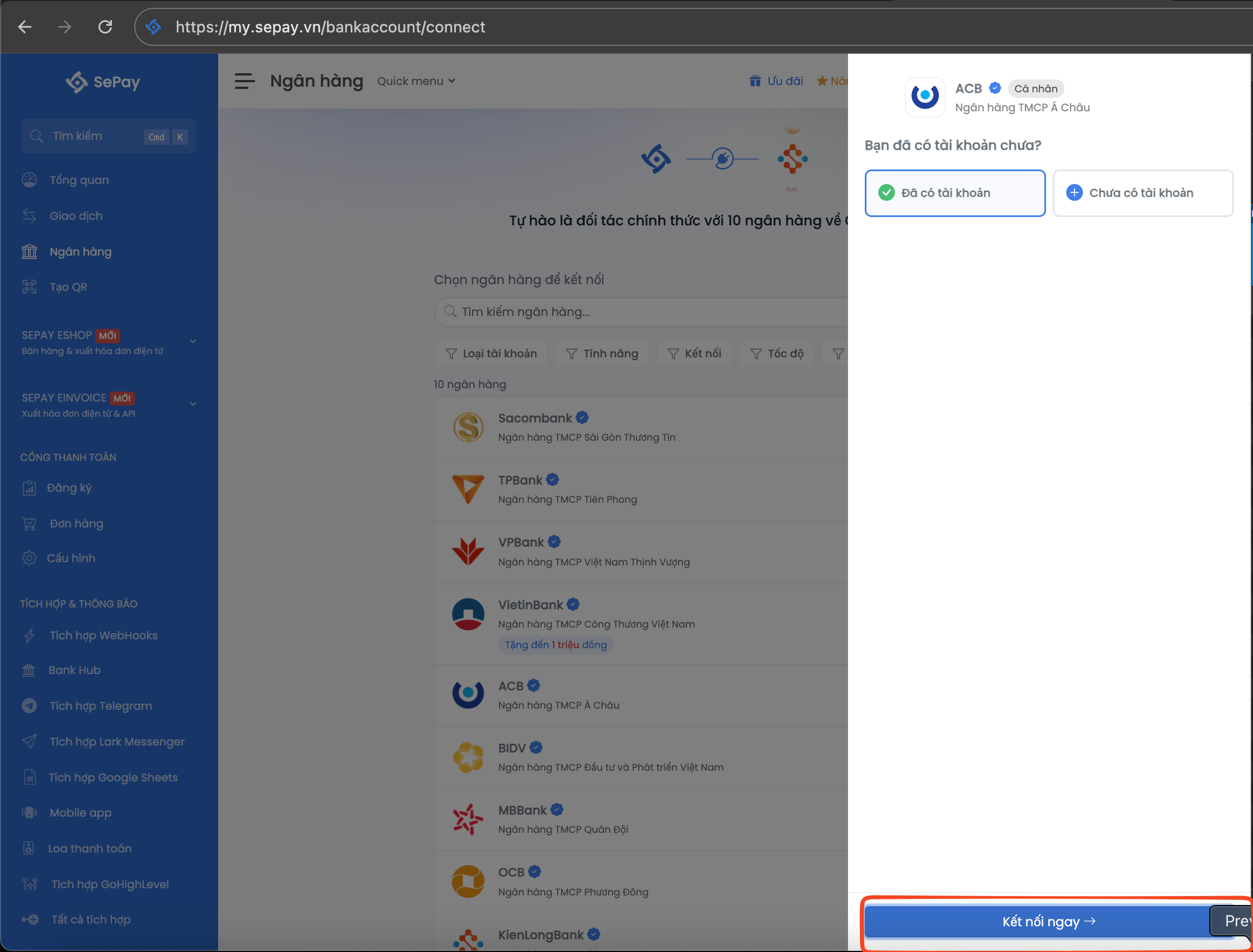
Task: Click the hamburger menu icon
Action: pyautogui.click(x=245, y=81)
